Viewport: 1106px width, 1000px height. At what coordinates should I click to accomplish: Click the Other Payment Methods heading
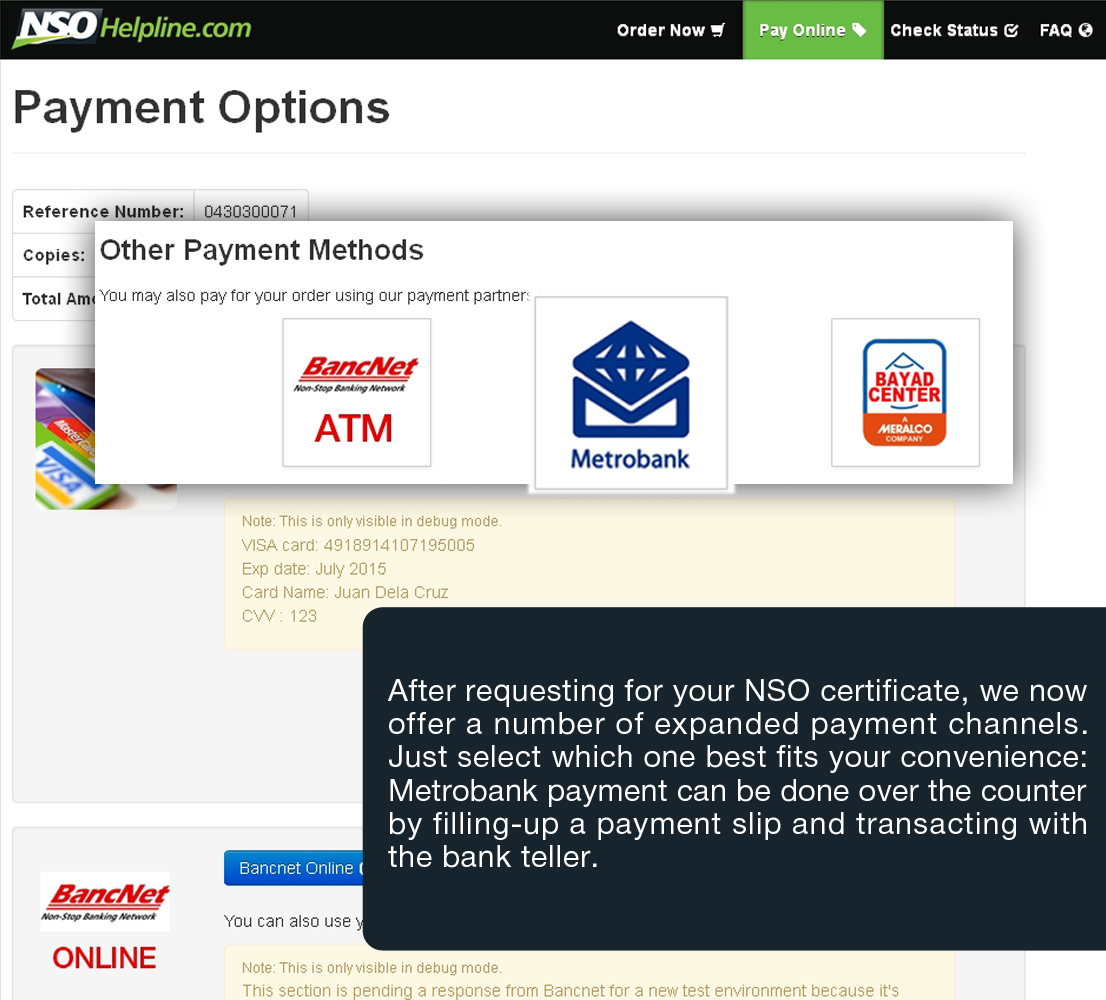pos(262,250)
